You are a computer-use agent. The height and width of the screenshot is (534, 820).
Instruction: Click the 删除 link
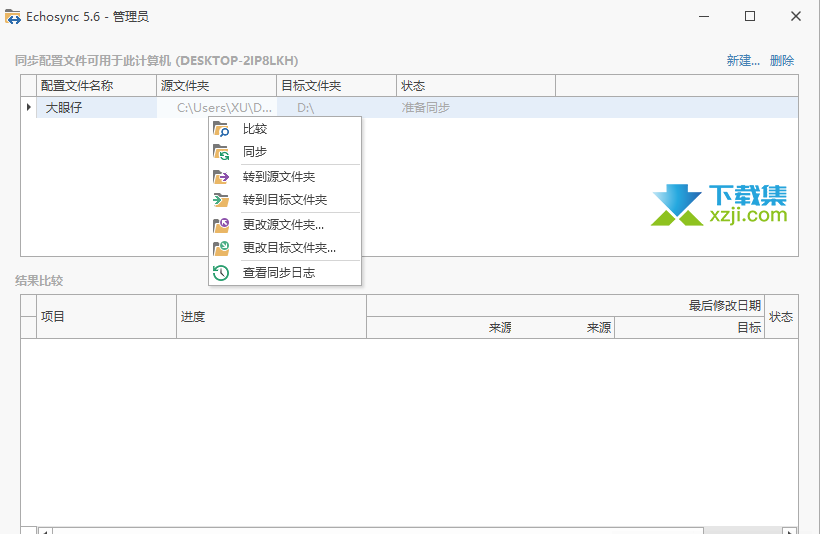click(x=782, y=61)
